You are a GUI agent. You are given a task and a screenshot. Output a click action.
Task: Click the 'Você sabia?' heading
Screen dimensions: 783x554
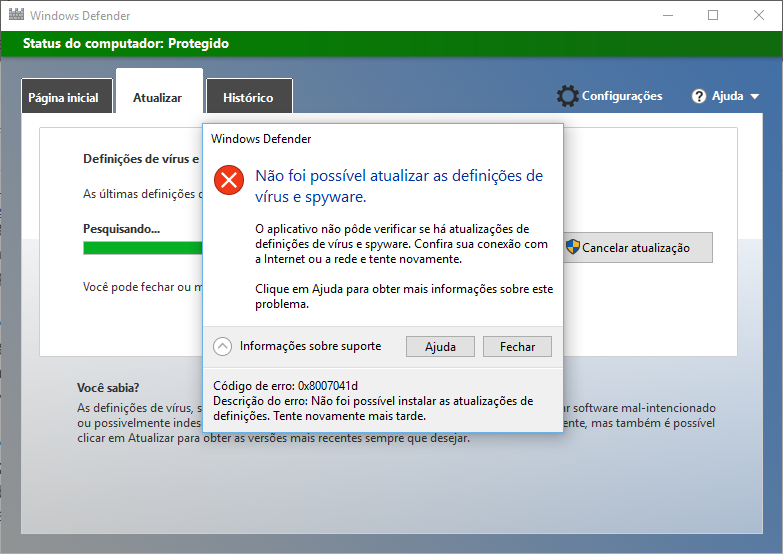pyautogui.click(x=108, y=388)
